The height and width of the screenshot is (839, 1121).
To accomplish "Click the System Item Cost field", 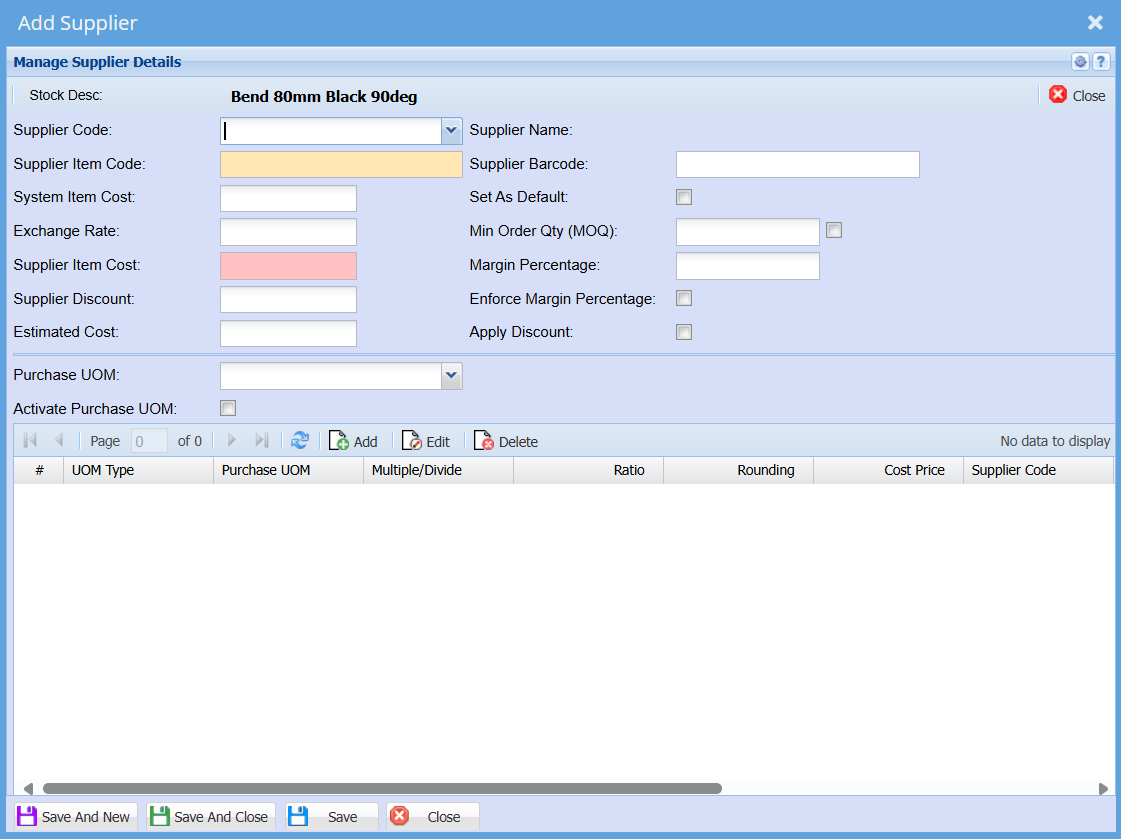I will tap(288, 198).
